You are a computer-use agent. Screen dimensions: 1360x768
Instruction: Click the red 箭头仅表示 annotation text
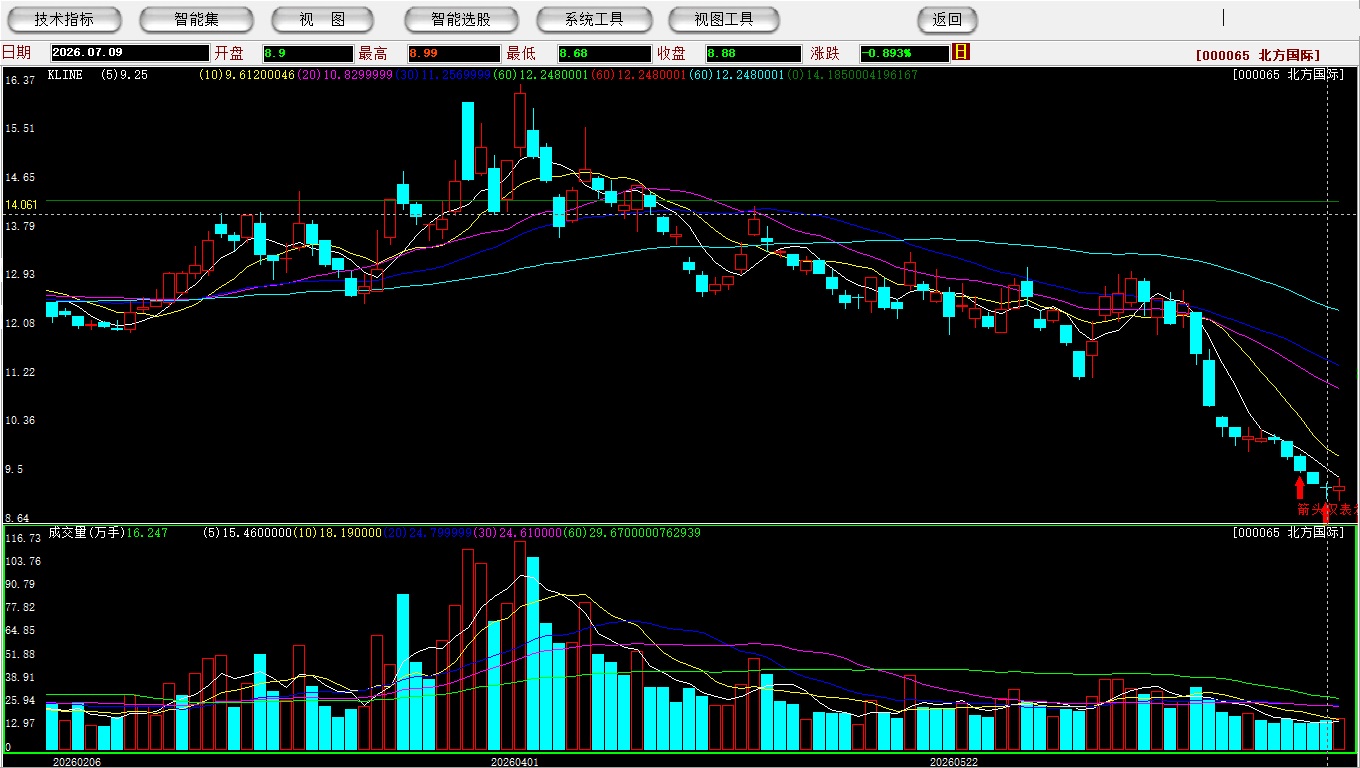pyautogui.click(x=1327, y=509)
